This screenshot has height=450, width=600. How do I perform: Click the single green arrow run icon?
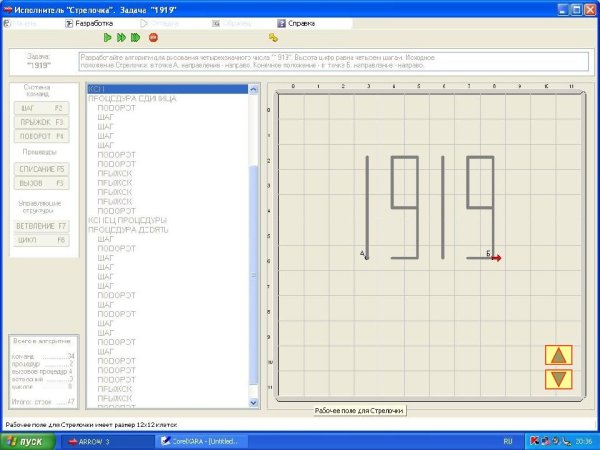pos(107,37)
